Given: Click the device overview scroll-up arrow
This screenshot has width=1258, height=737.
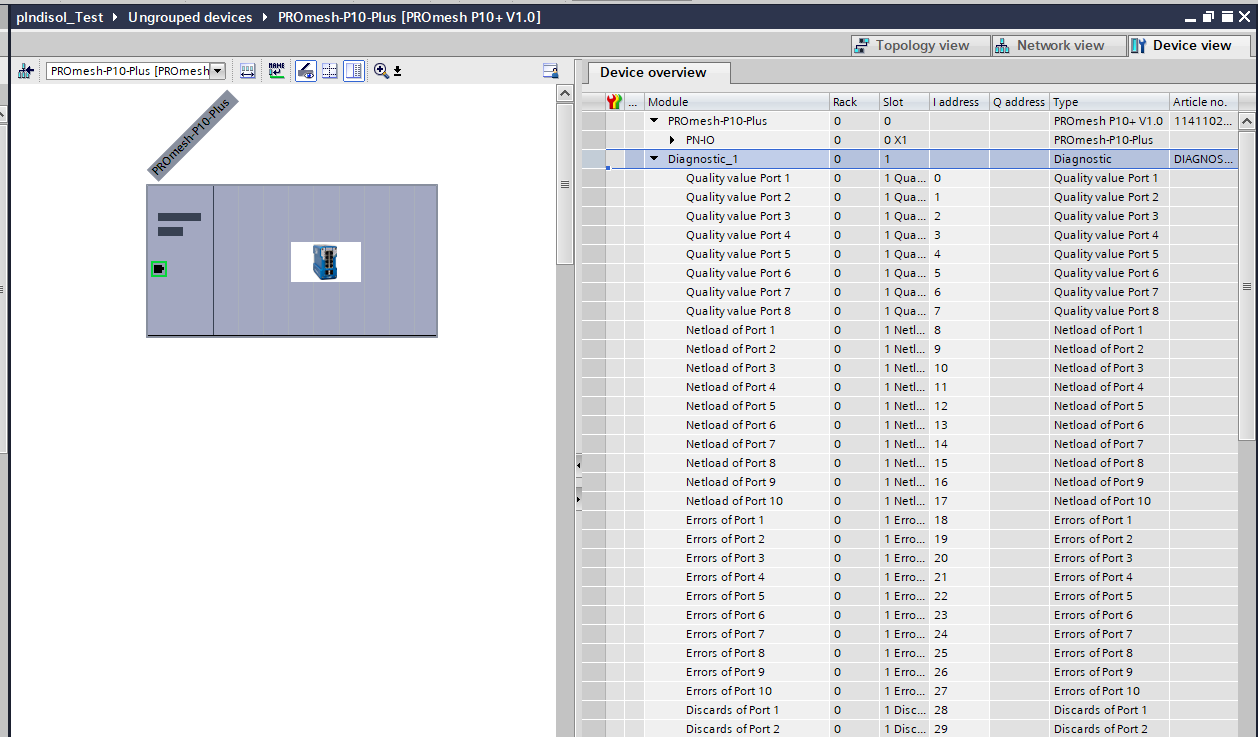Looking at the screenshot, I should pyautogui.click(x=1247, y=121).
